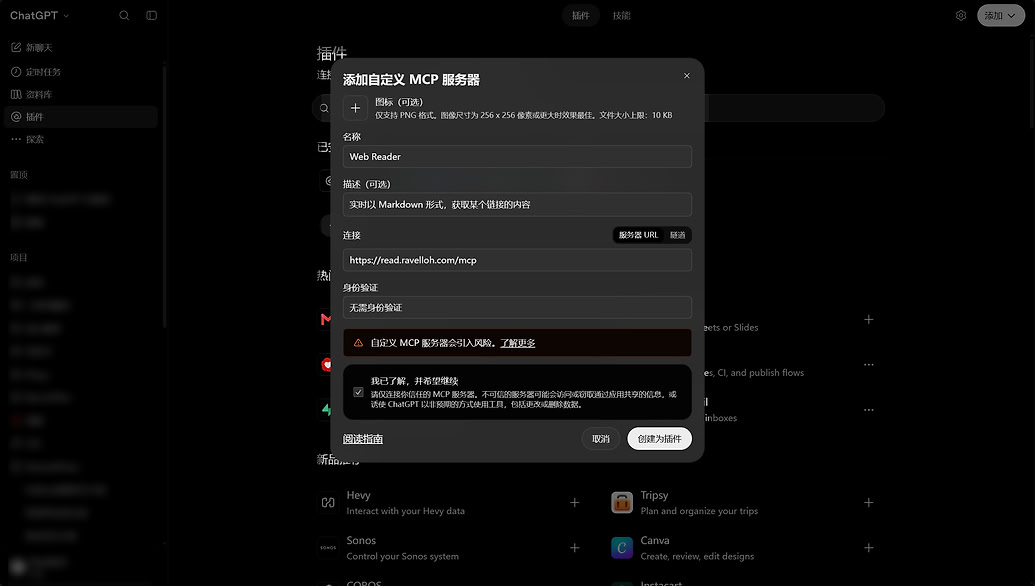Viewport: 1035px width, 586px height.
Task: Switch connection mode to 隧道
Action: tap(677, 235)
